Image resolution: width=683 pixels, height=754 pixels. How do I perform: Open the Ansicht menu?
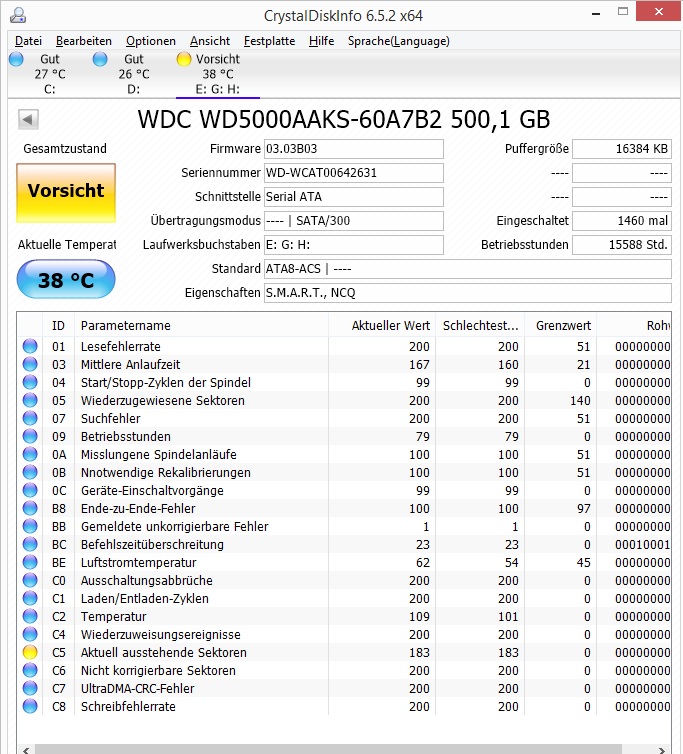[210, 41]
